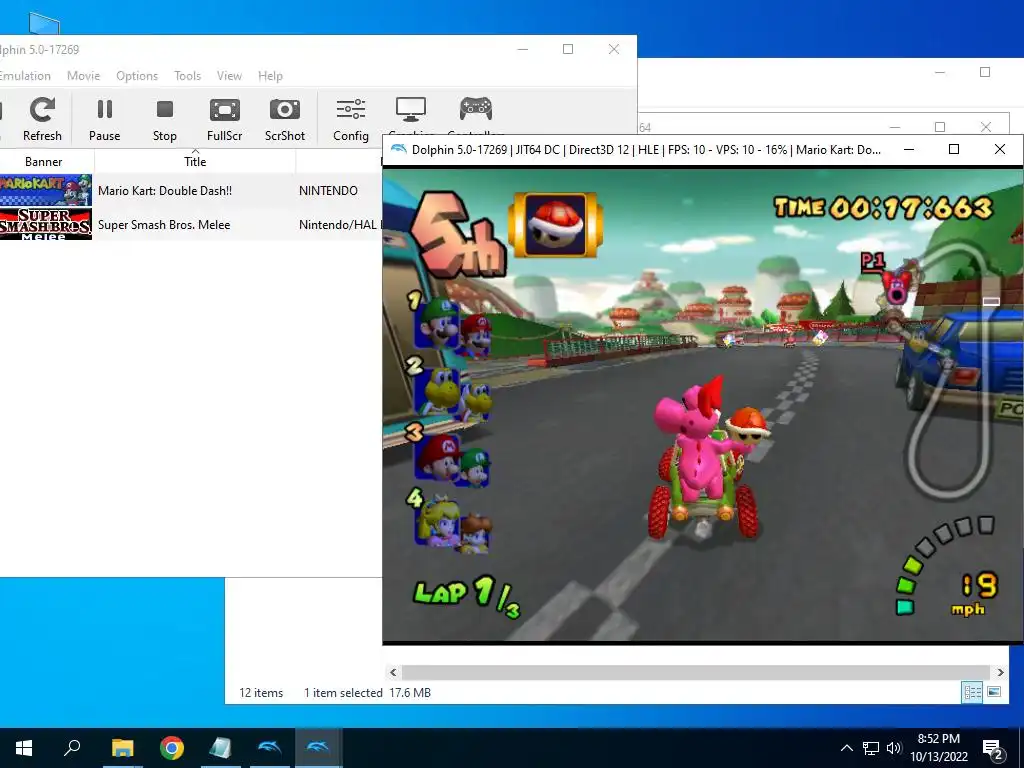
Task: Maximize the Mario Kart game window
Action: [953, 150]
